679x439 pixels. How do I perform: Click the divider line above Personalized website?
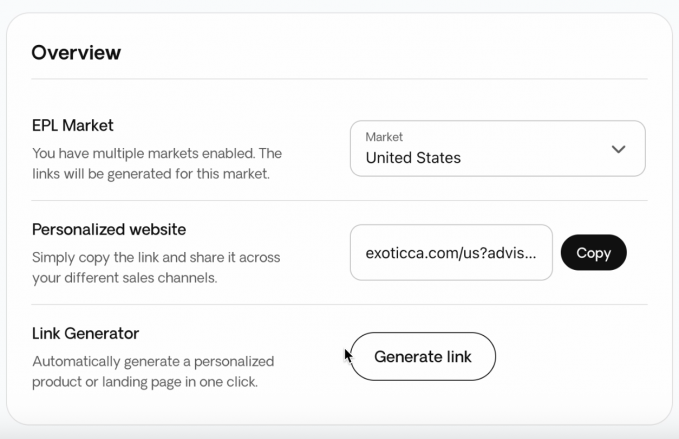[x=339, y=201]
